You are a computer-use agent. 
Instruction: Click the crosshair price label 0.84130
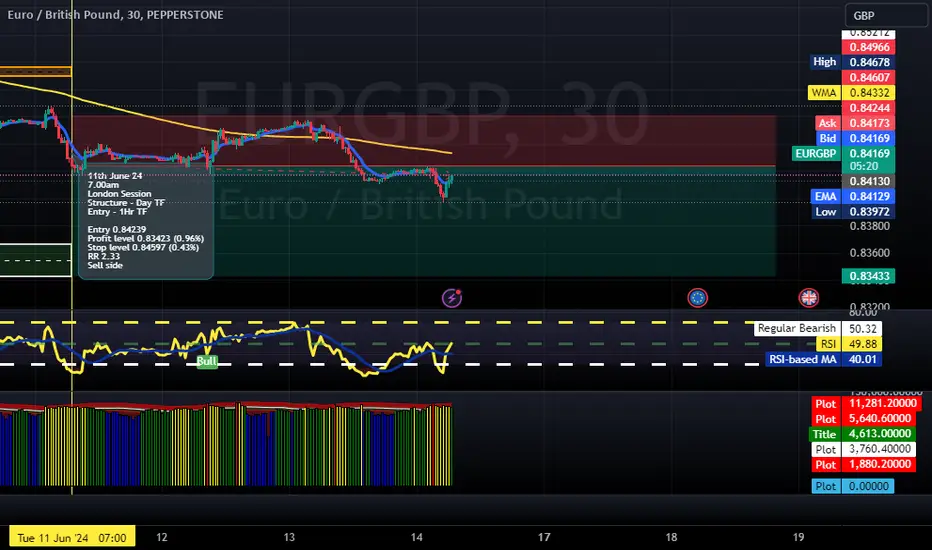[868, 181]
